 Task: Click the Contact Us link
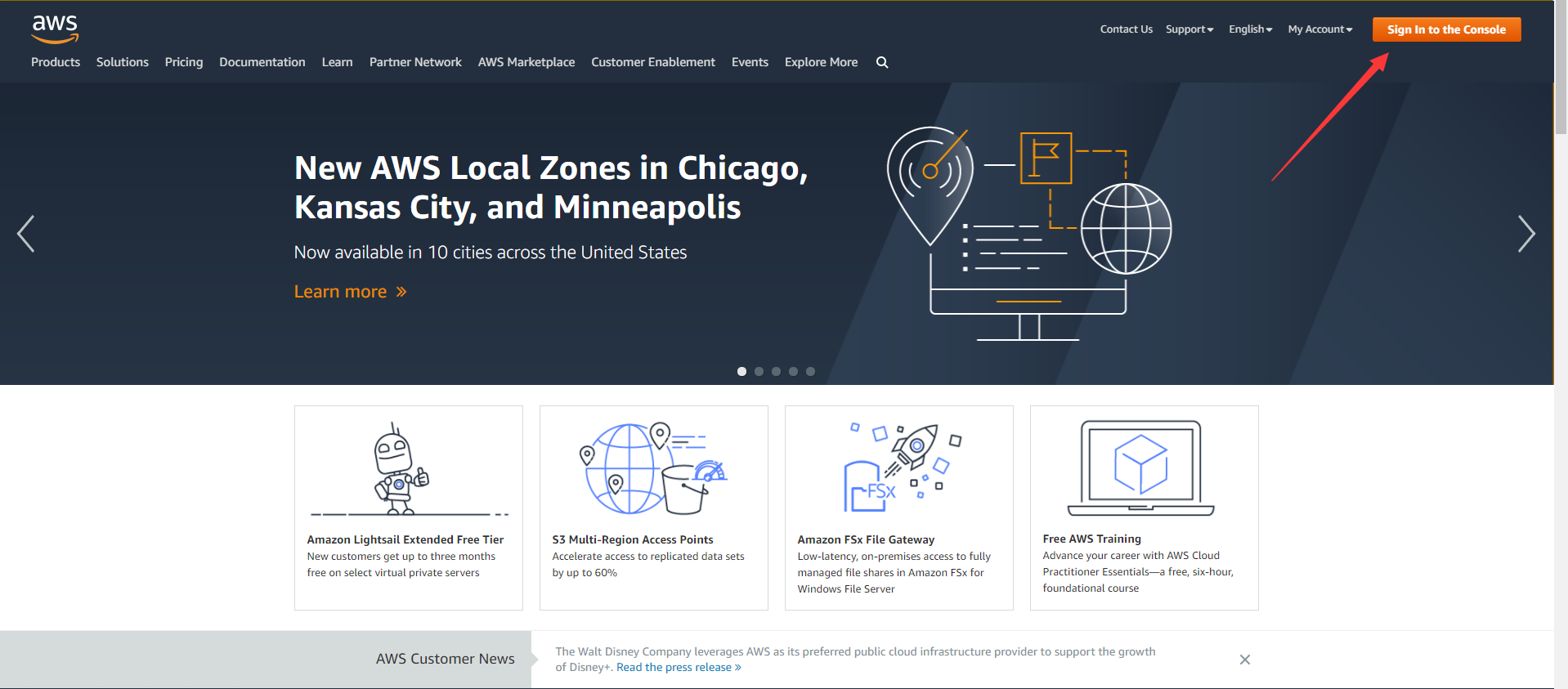(1126, 29)
